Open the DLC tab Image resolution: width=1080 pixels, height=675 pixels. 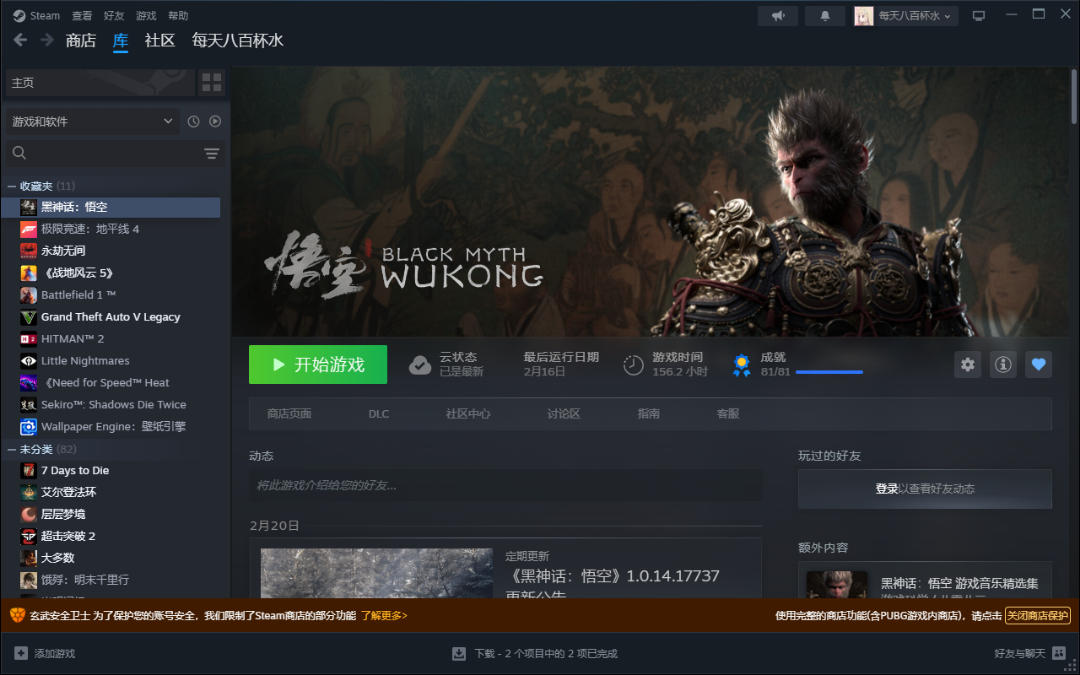click(x=379, y=414)
